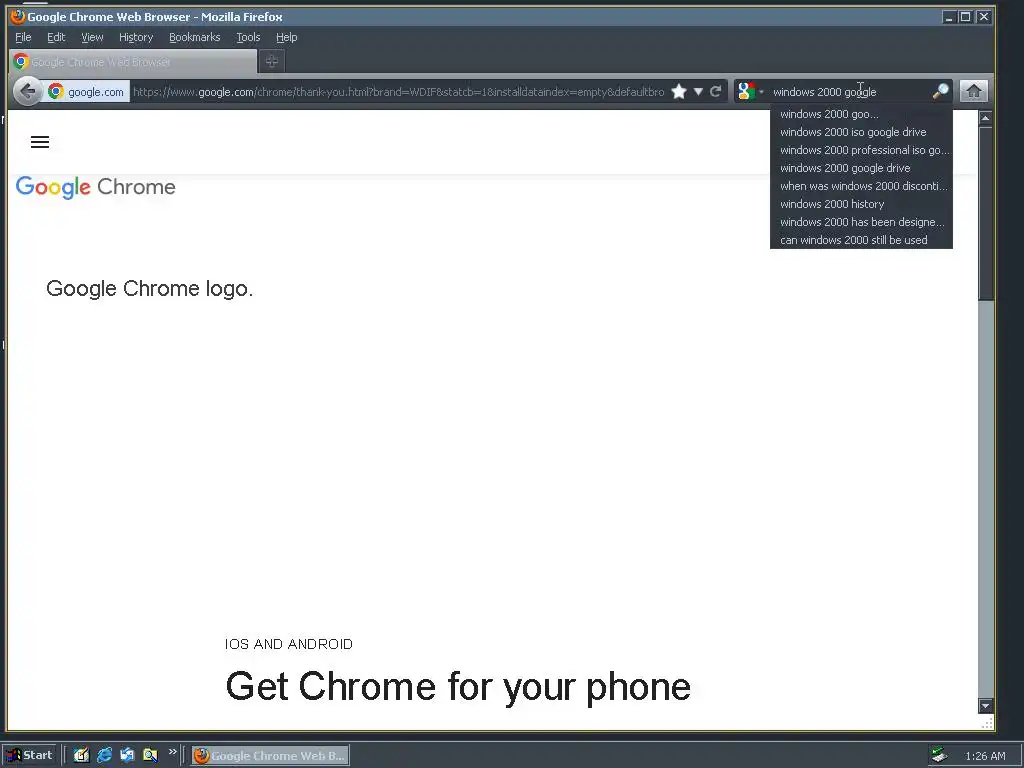1024x768 pixels.
Task: Launch Internet Explorer from Quick Launch
Action: [x=104, y=756]
